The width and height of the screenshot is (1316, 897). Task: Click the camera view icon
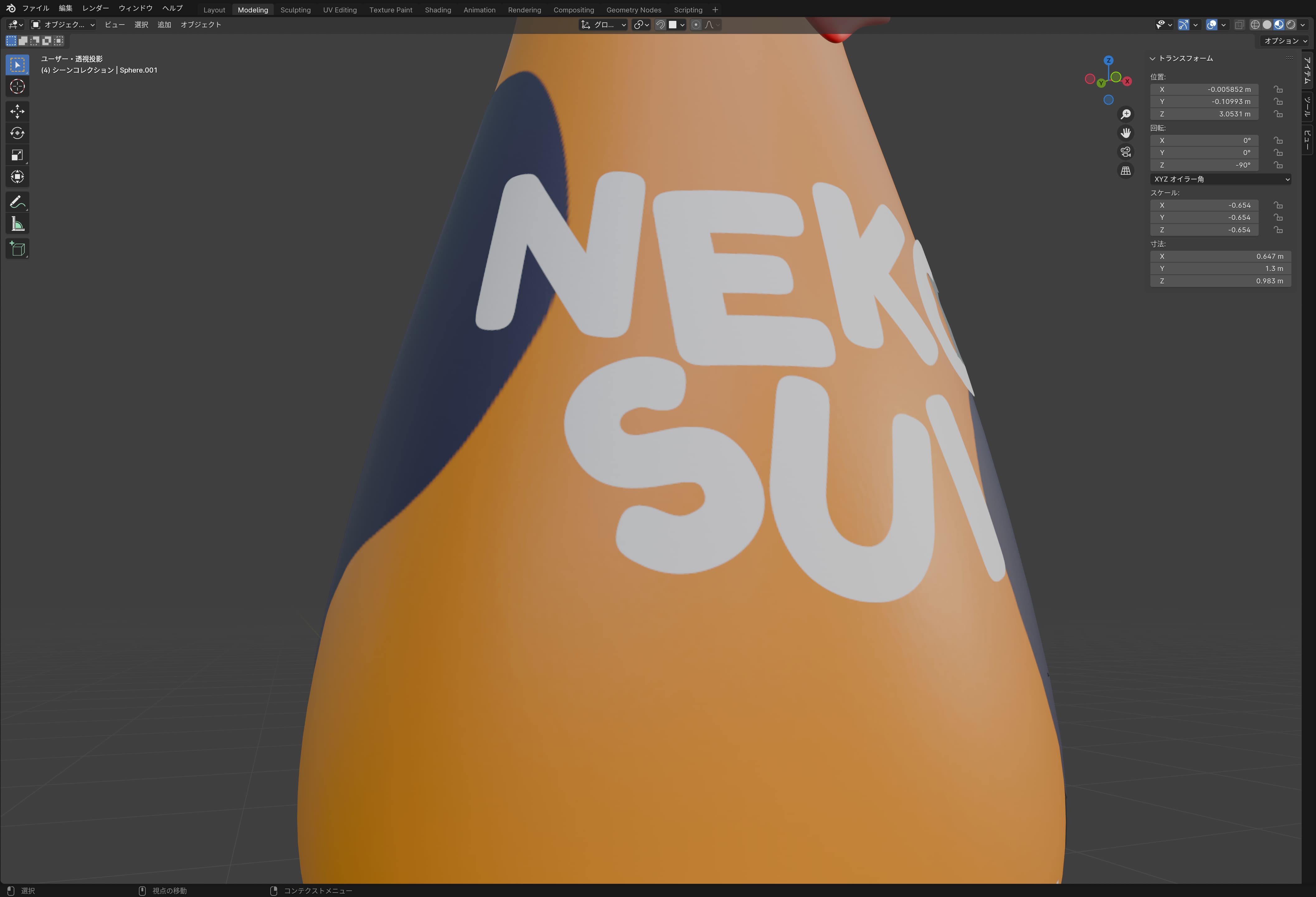click(1126, 152)
